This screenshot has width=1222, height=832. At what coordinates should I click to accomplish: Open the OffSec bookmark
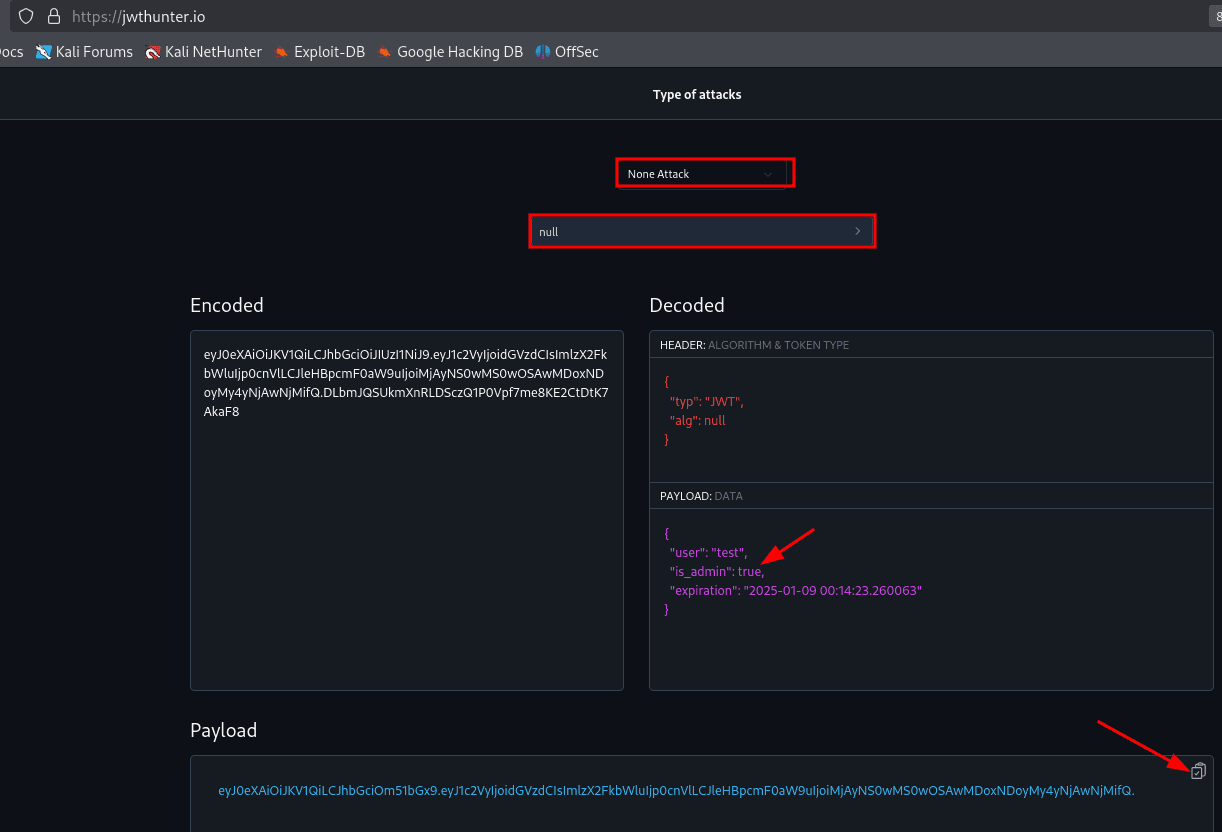click(567, 52)
